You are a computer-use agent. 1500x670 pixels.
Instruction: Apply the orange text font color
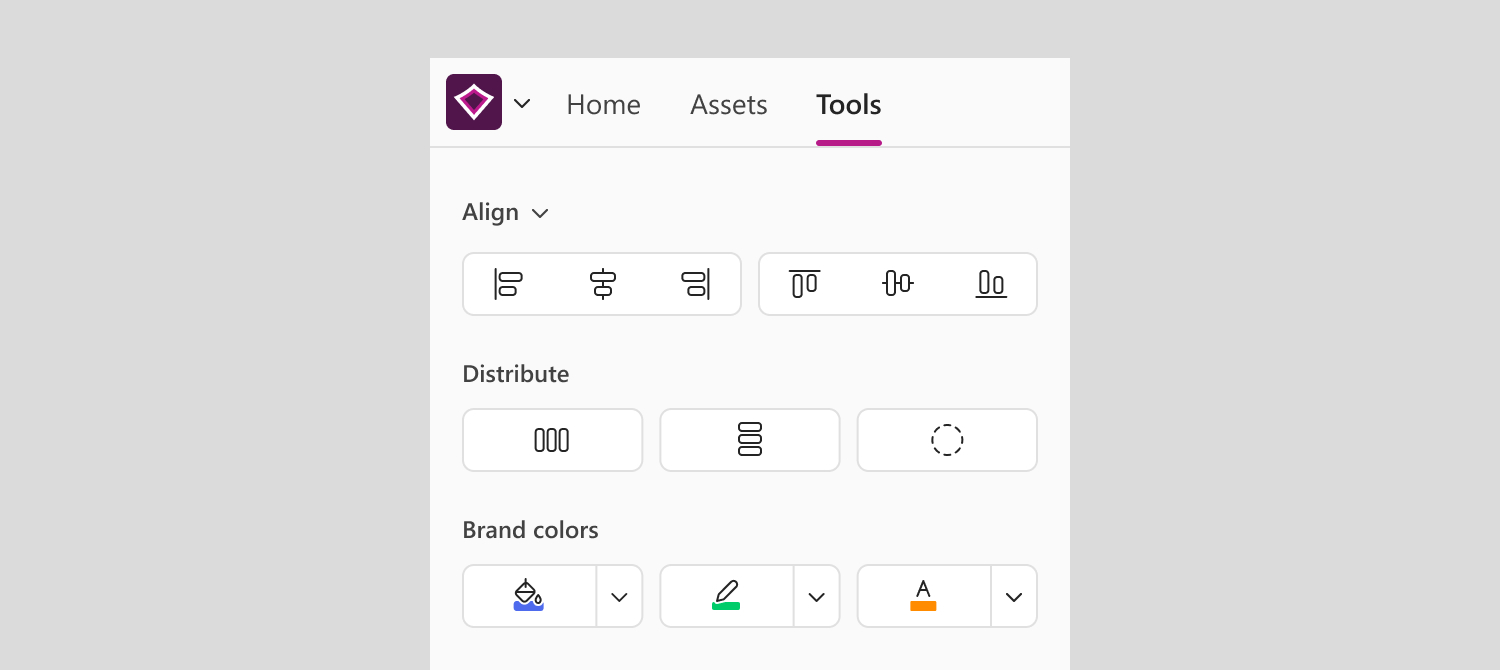(923, 596)
